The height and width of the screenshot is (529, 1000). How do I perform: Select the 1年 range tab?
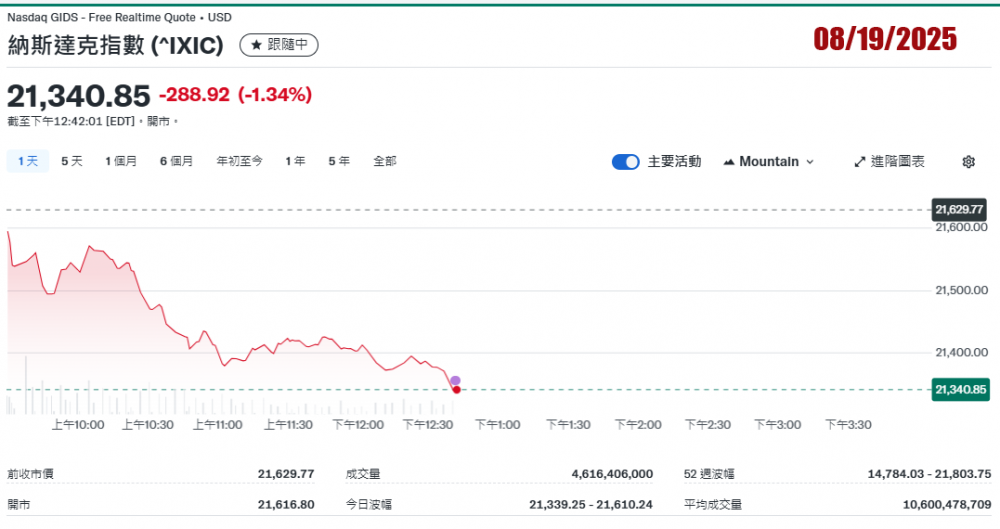pos(295,161)
